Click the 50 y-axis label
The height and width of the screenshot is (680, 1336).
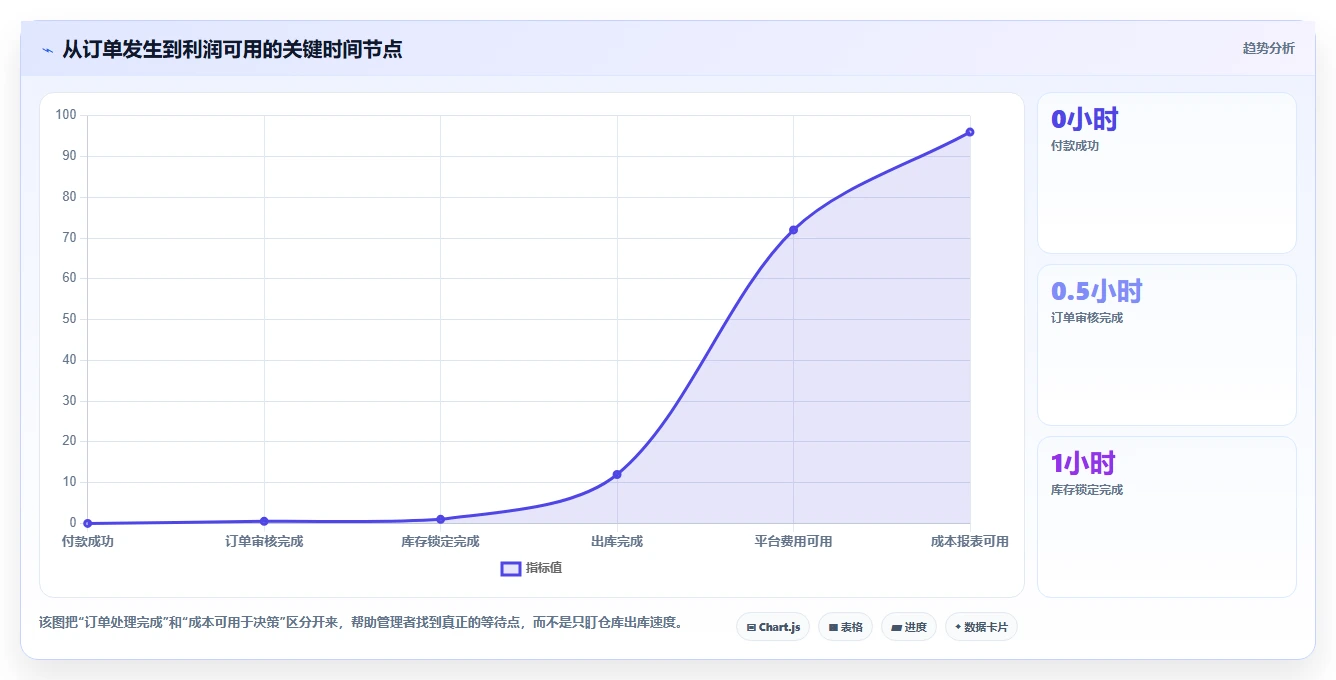(69, 319)
